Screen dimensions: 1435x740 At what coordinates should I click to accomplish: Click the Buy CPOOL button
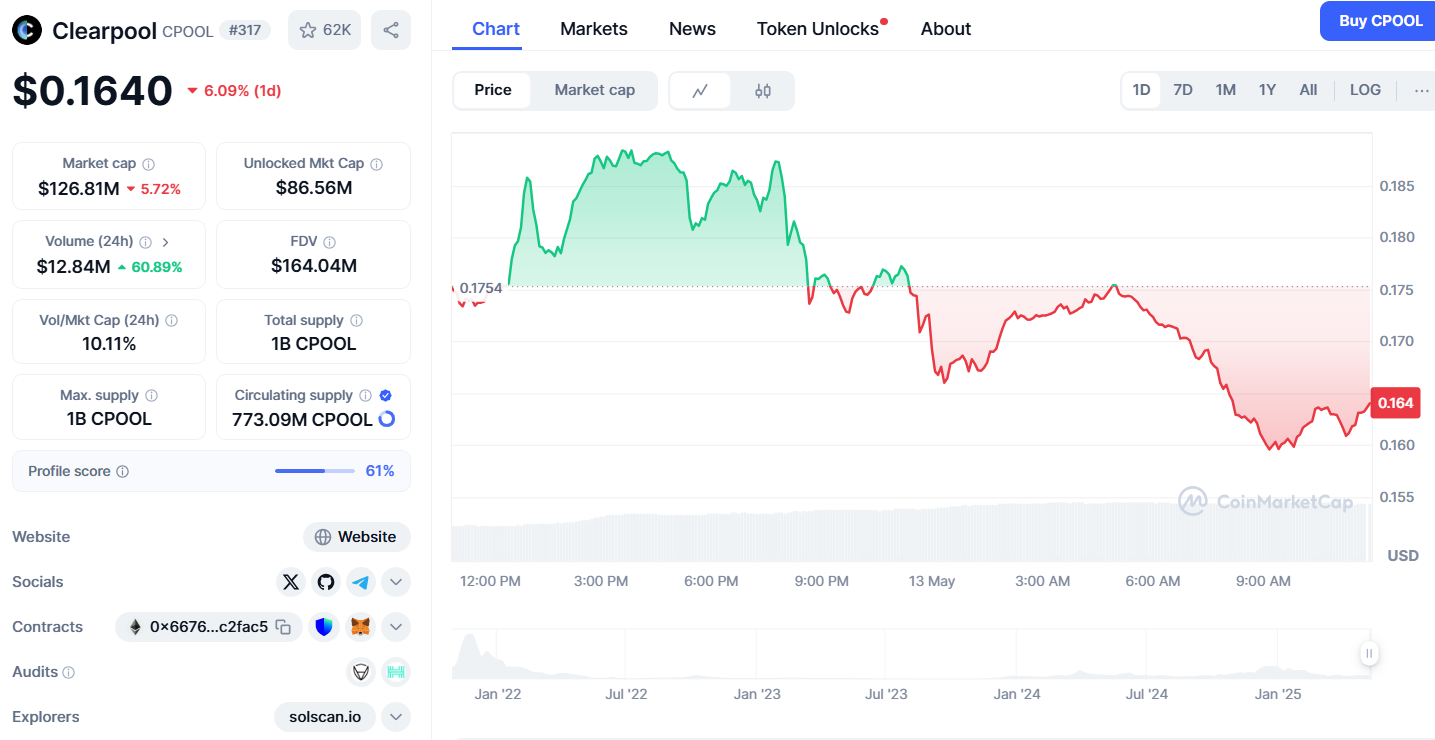tap(1380, 21)
